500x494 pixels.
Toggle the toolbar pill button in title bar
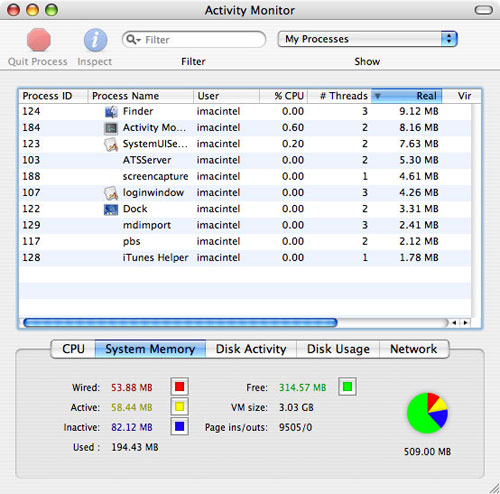[x=483, y=10]
